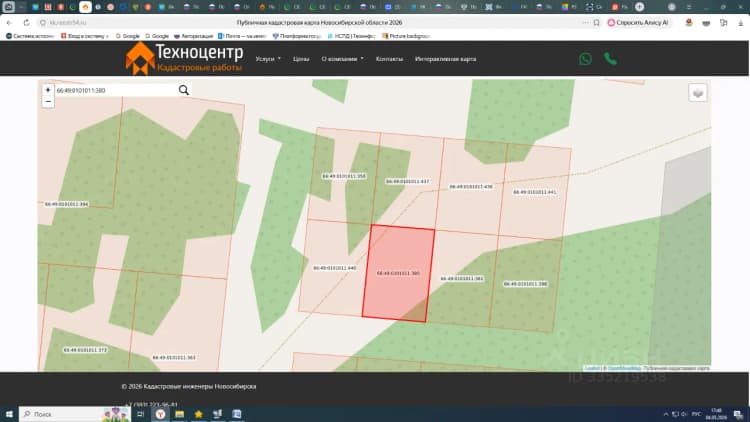Viewport: 750px width, 422px height.
Task: Click the green phone call icon
Action: point(610,58)
